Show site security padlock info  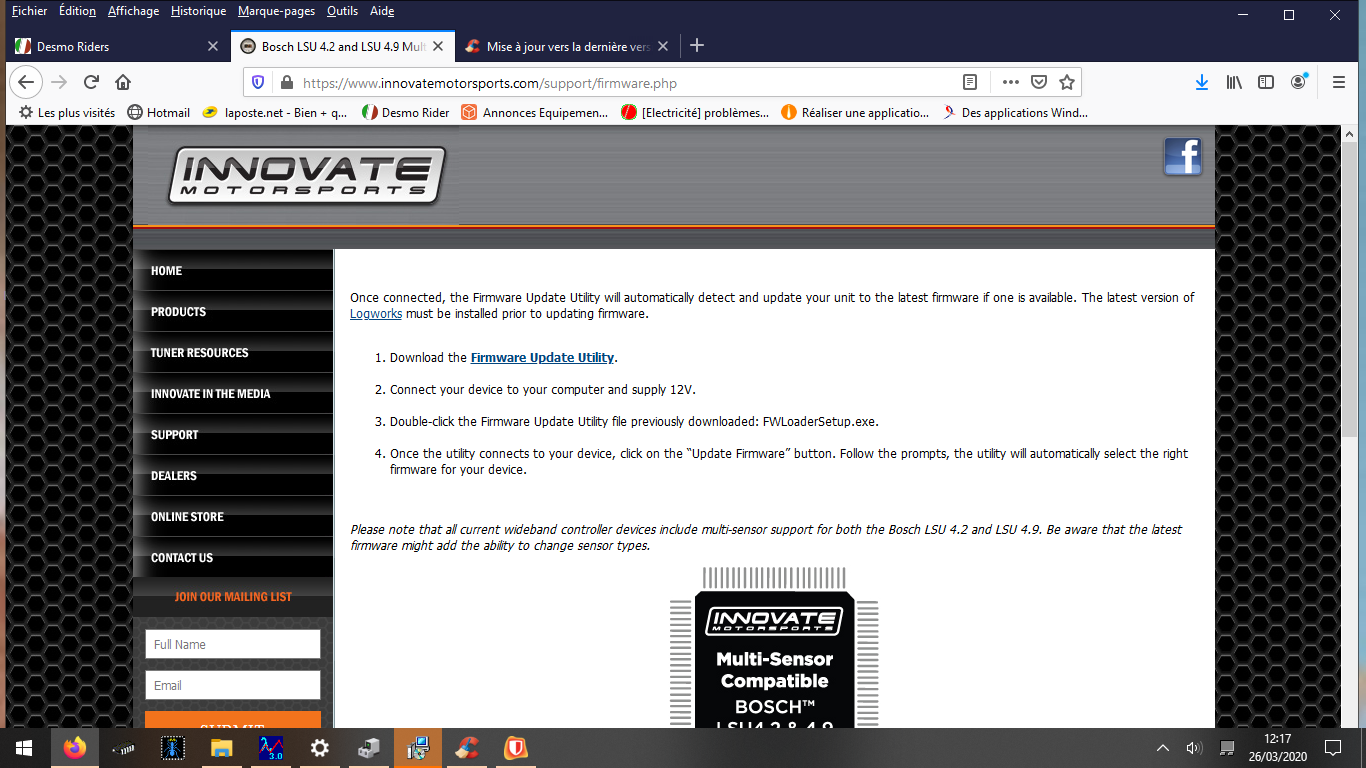(x=287, y=83)
